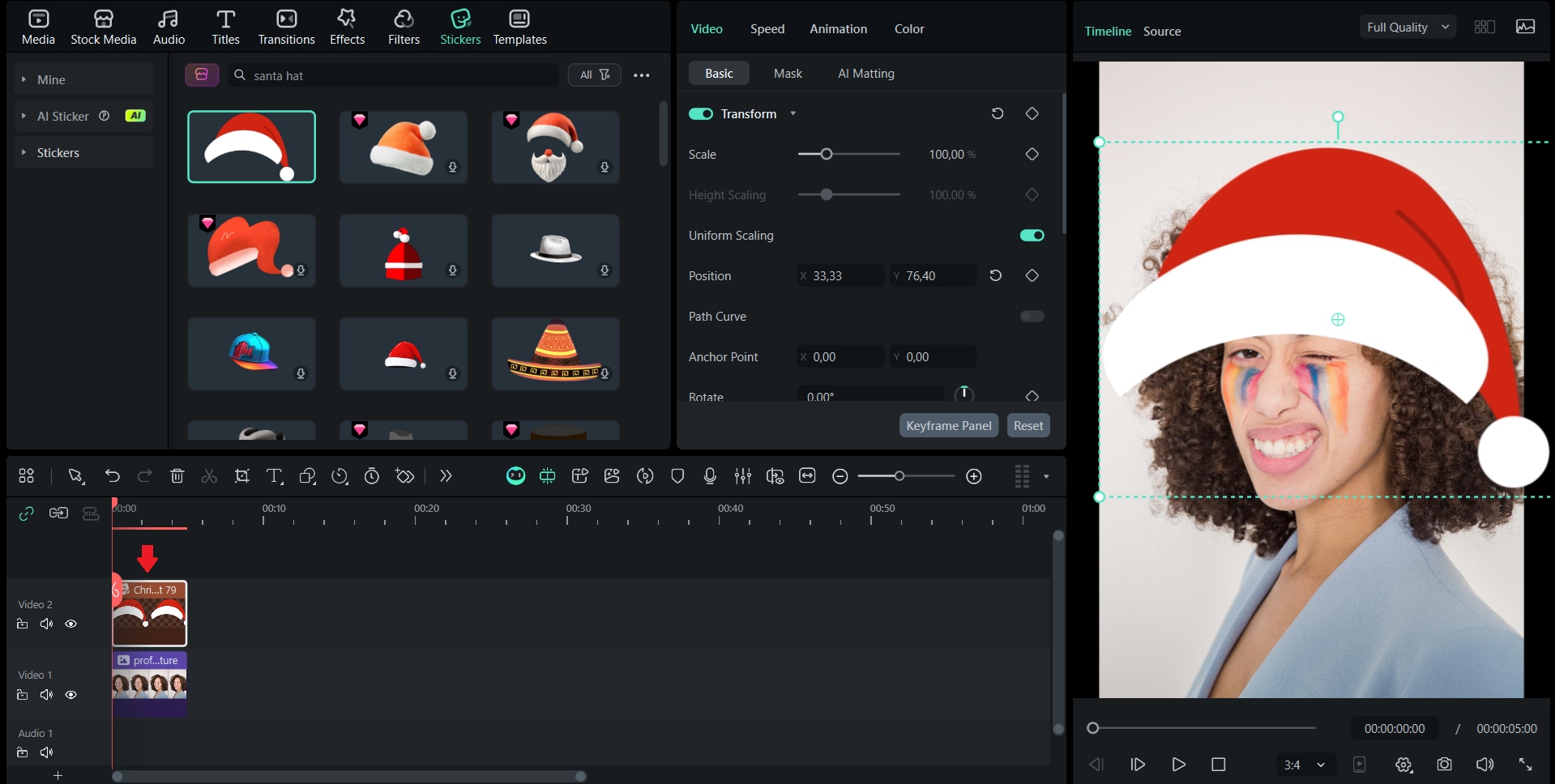Viewport: 1555px width, 784px height.
Task: Click the camera snapshot icon below preview
Action: 1444,764
